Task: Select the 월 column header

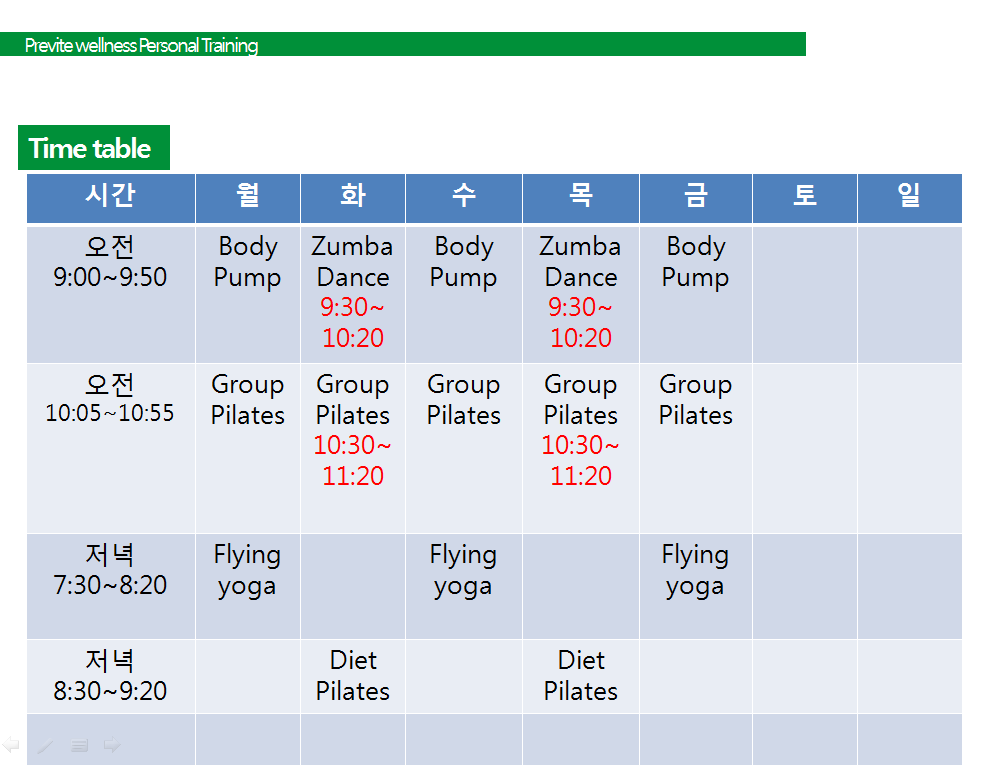Action: coord(247,197)
